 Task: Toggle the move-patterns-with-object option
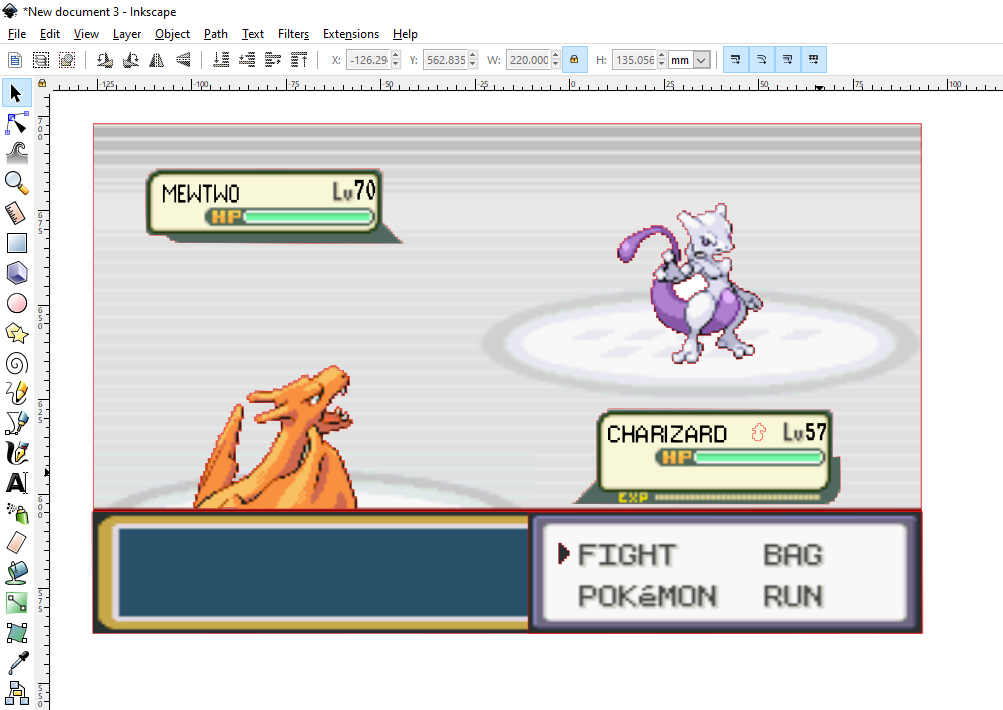(x=813, y=59)
